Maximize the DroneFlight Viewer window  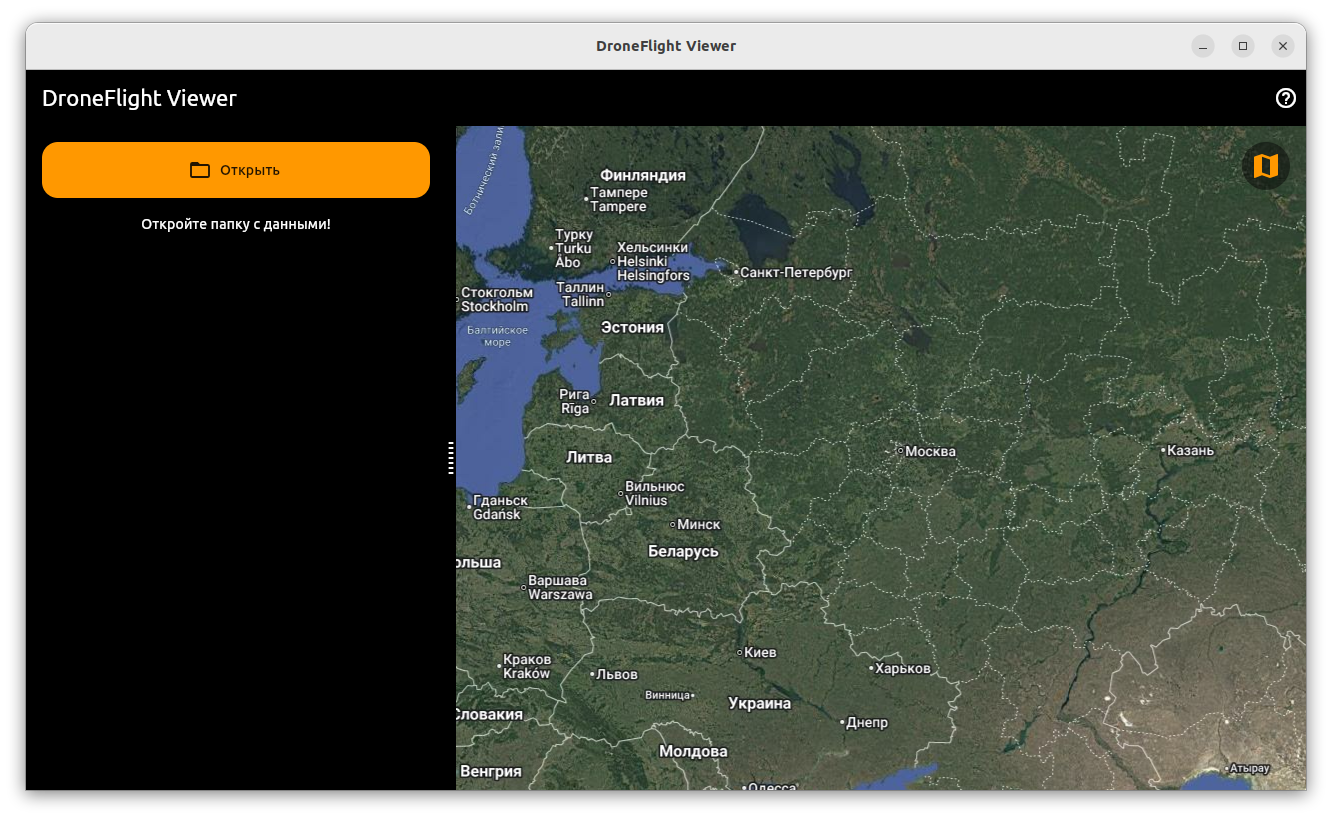(x=1243, y=46)
